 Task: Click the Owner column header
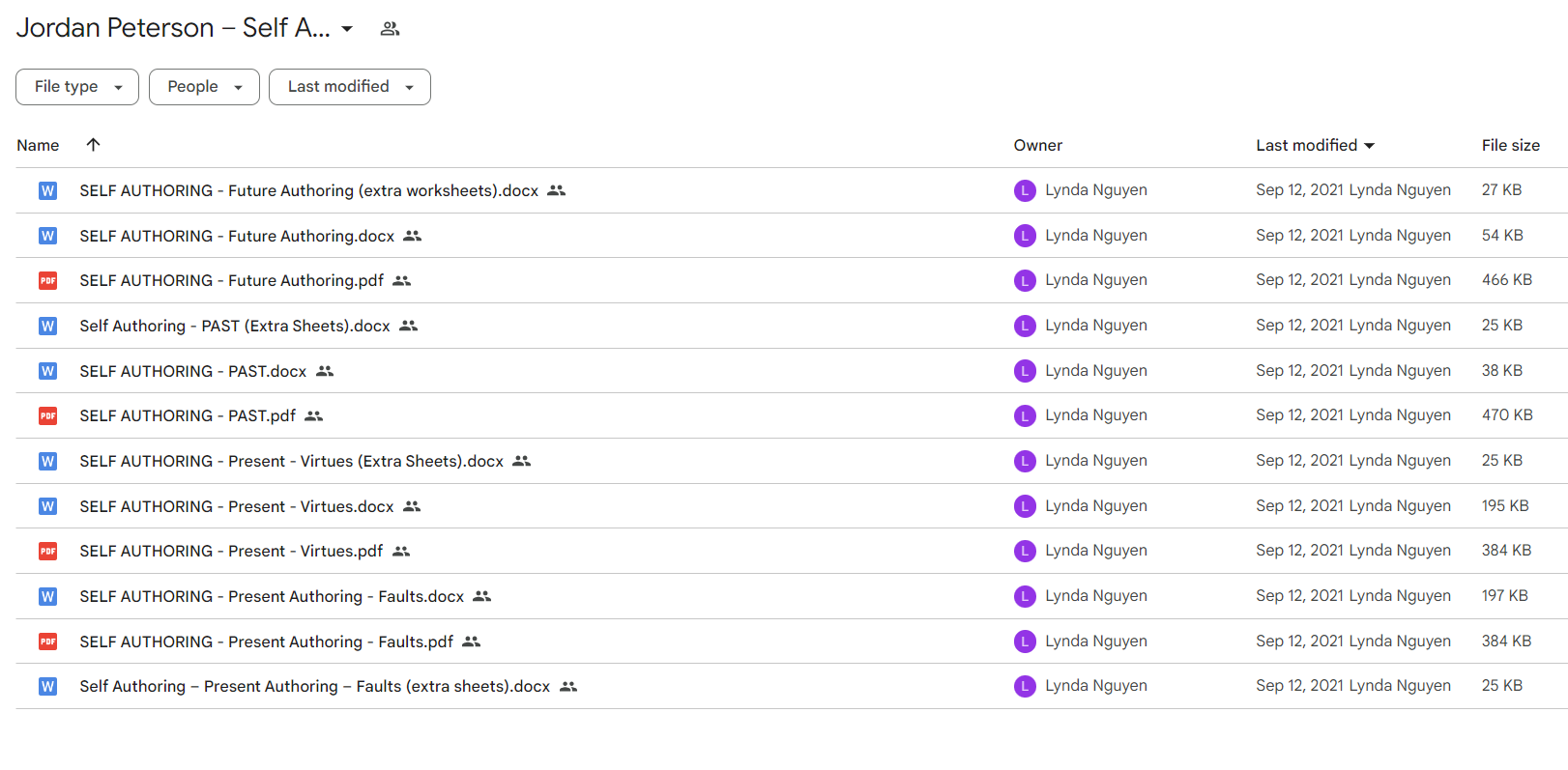pos(1037,145)
